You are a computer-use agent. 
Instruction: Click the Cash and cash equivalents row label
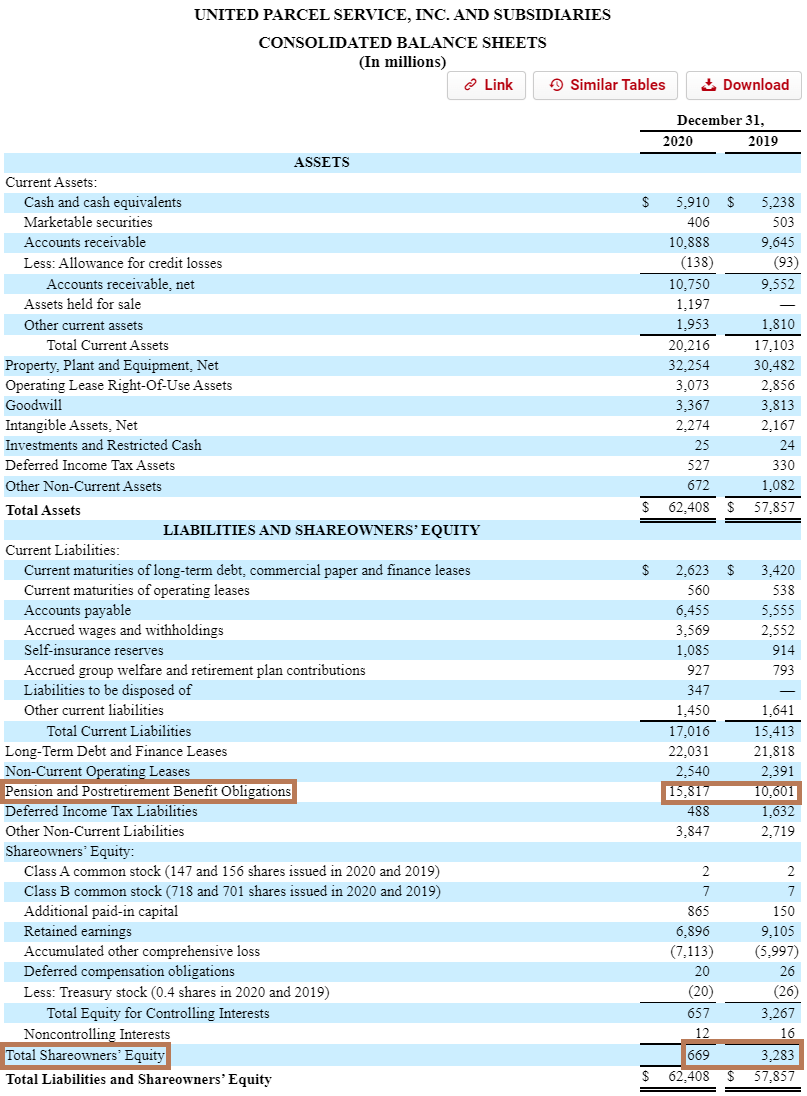[x=103, y=202]
